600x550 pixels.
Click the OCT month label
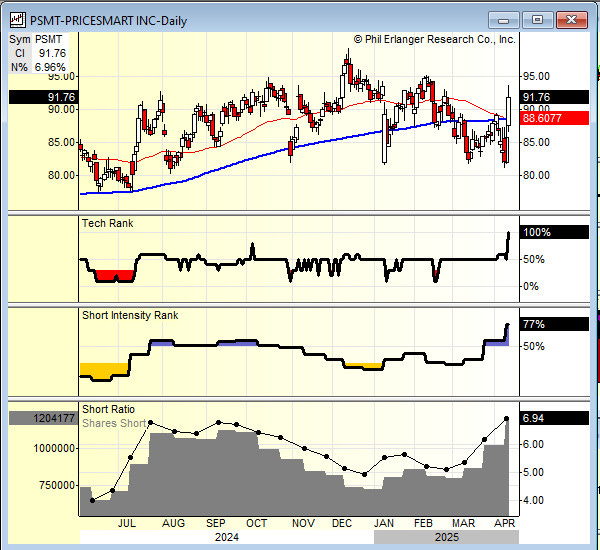tap(256, 523)
